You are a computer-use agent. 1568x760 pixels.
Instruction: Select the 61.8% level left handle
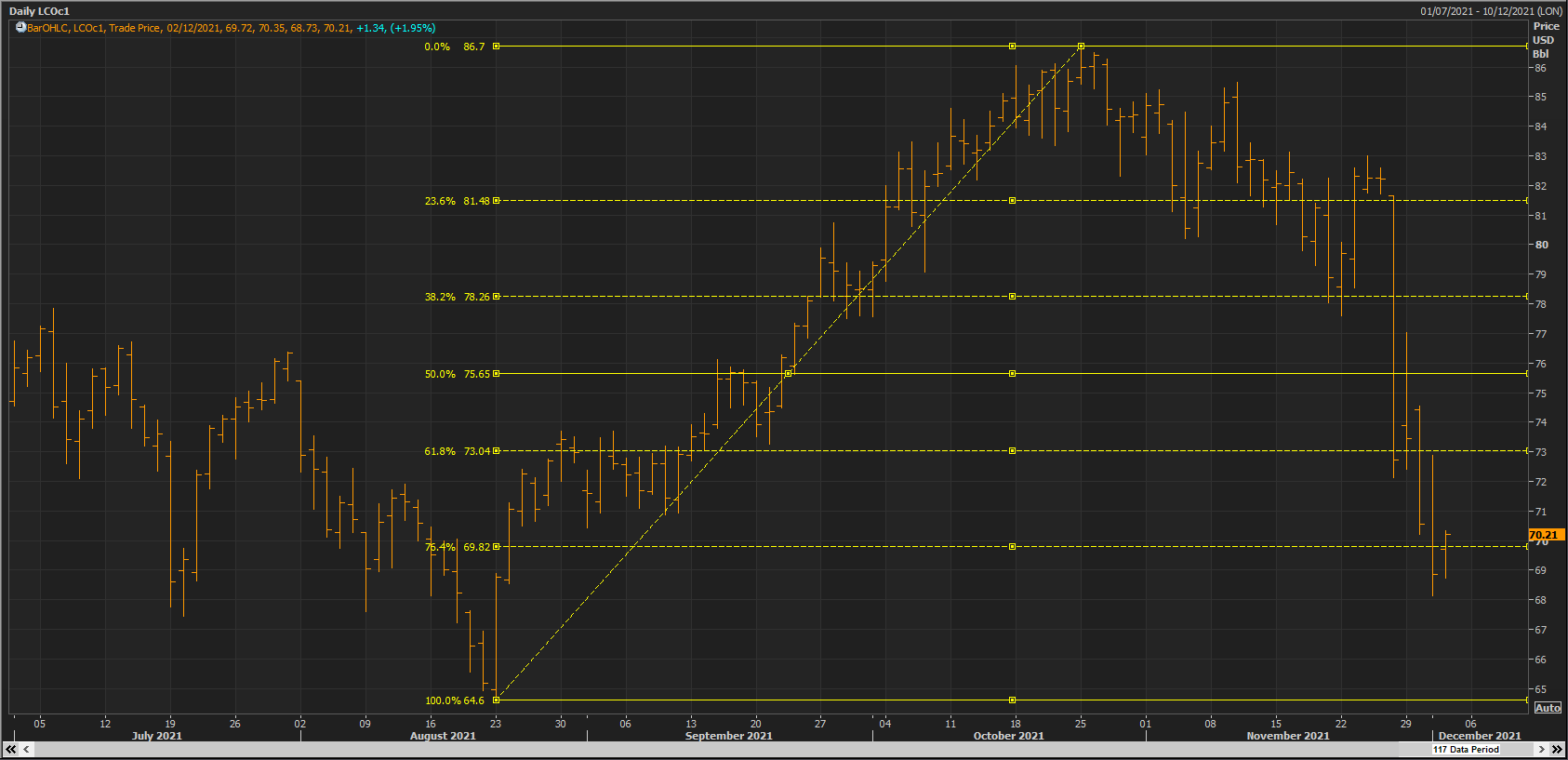click(497, 450)
